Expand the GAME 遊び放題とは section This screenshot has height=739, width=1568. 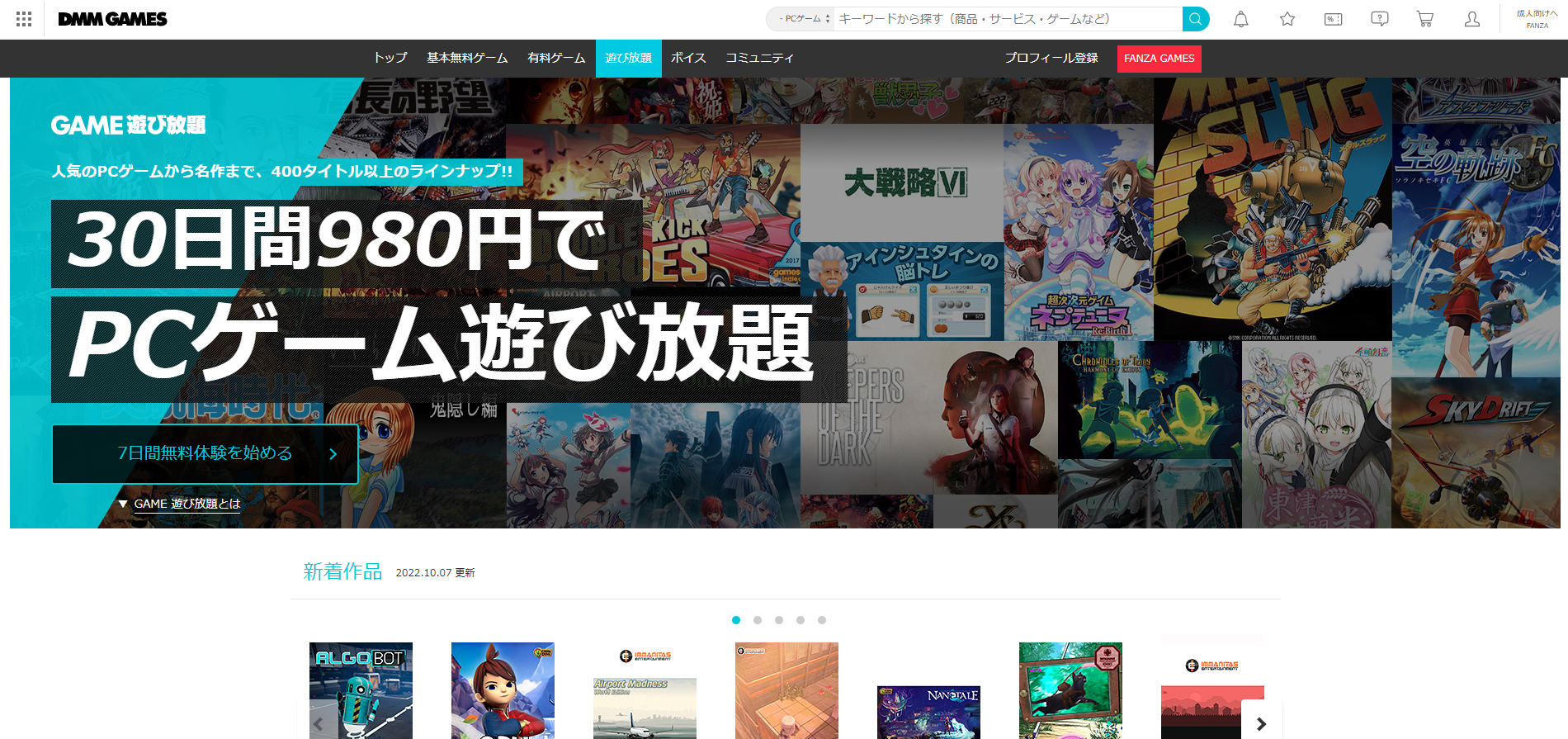pos(187,504)
